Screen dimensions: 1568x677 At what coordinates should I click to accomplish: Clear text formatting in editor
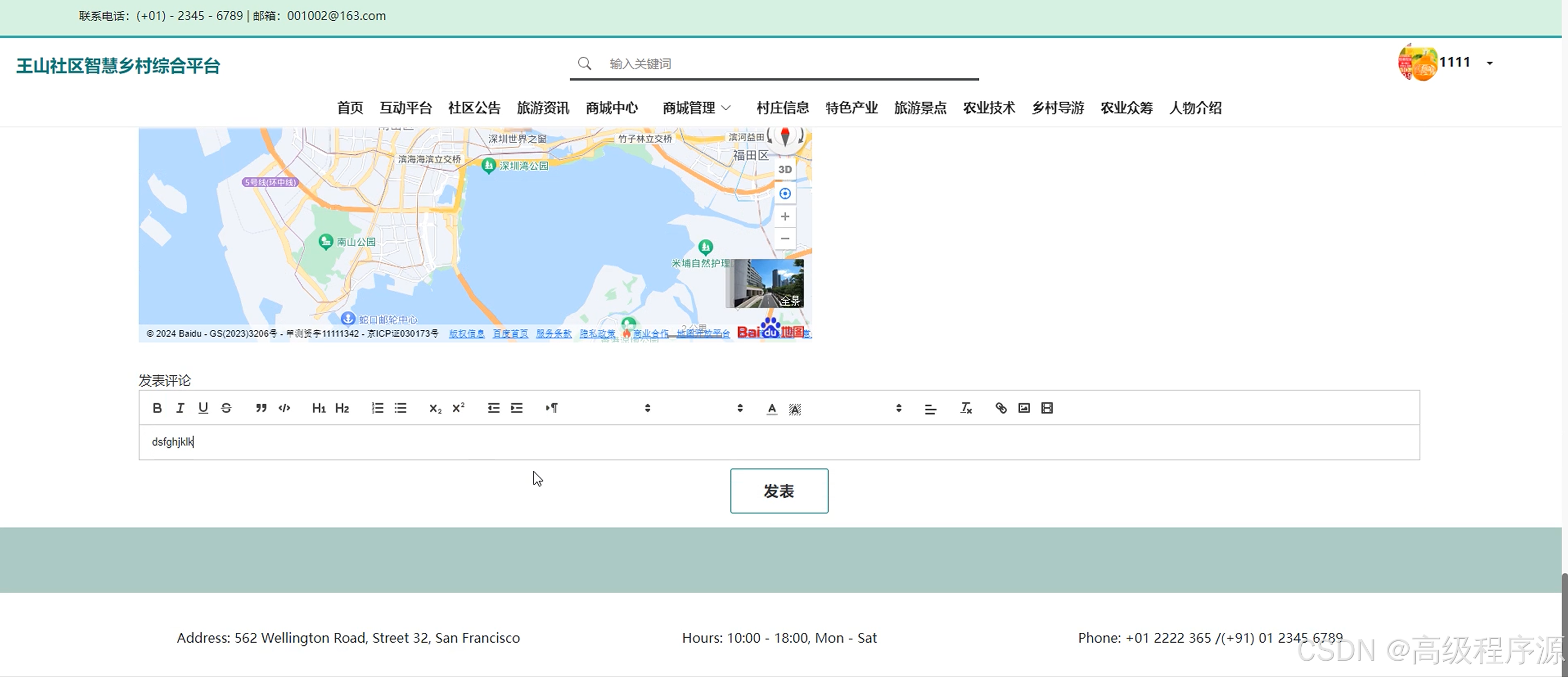tap(966, 408)
